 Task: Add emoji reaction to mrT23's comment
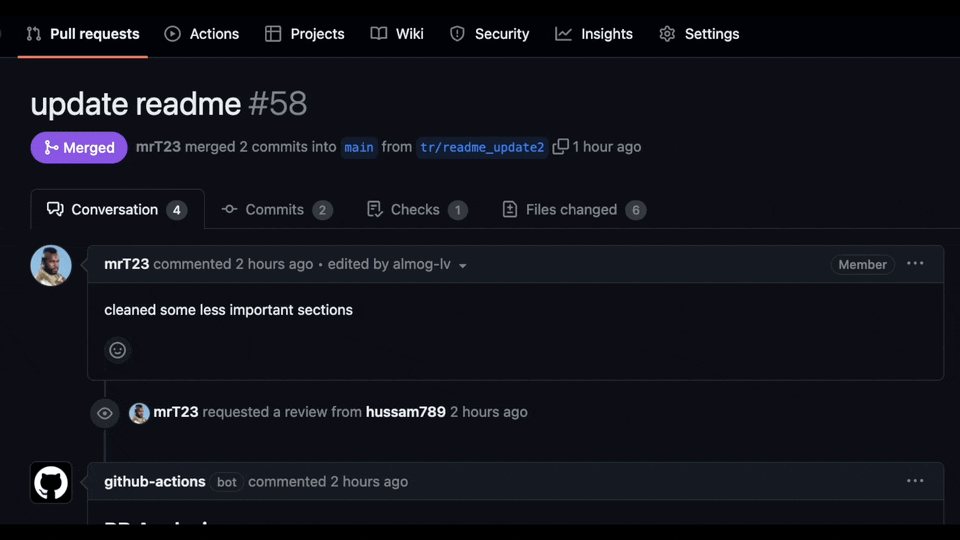click(118, 350)
